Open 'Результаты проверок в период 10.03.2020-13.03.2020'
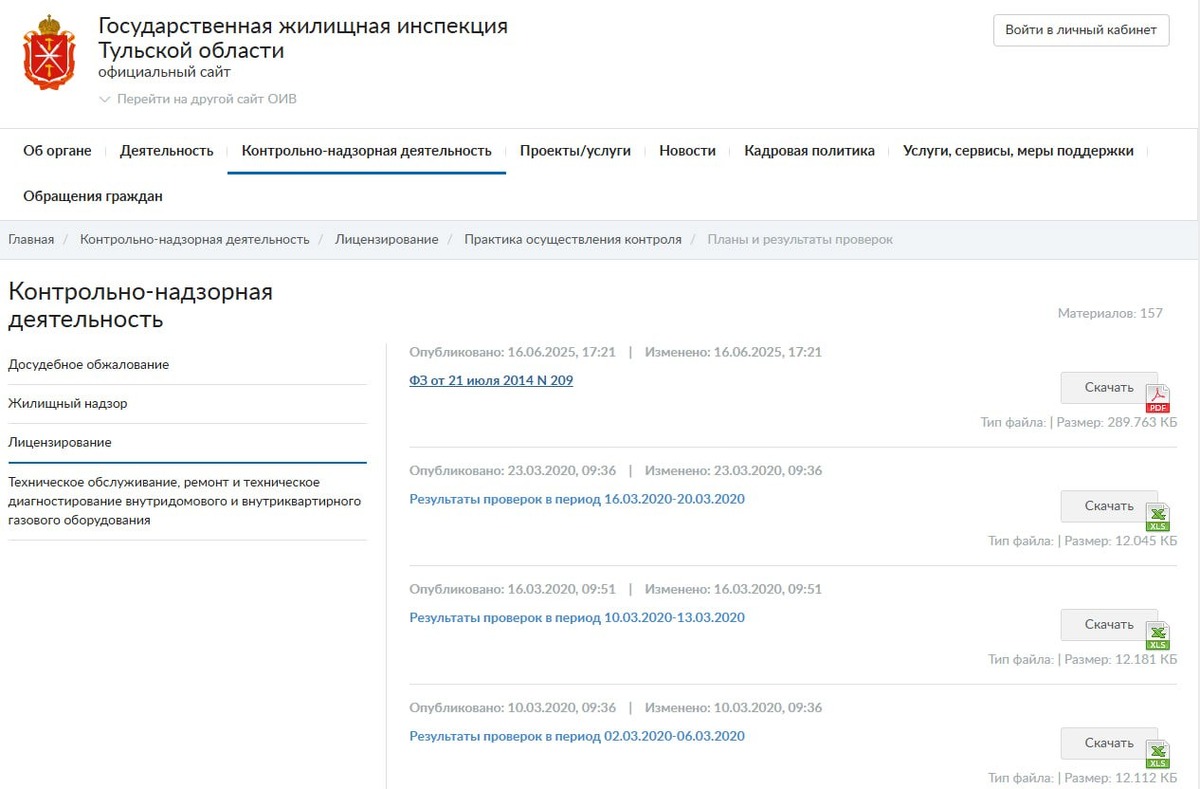This screenshot has height=789, width=1200. (x=577, y=617)
